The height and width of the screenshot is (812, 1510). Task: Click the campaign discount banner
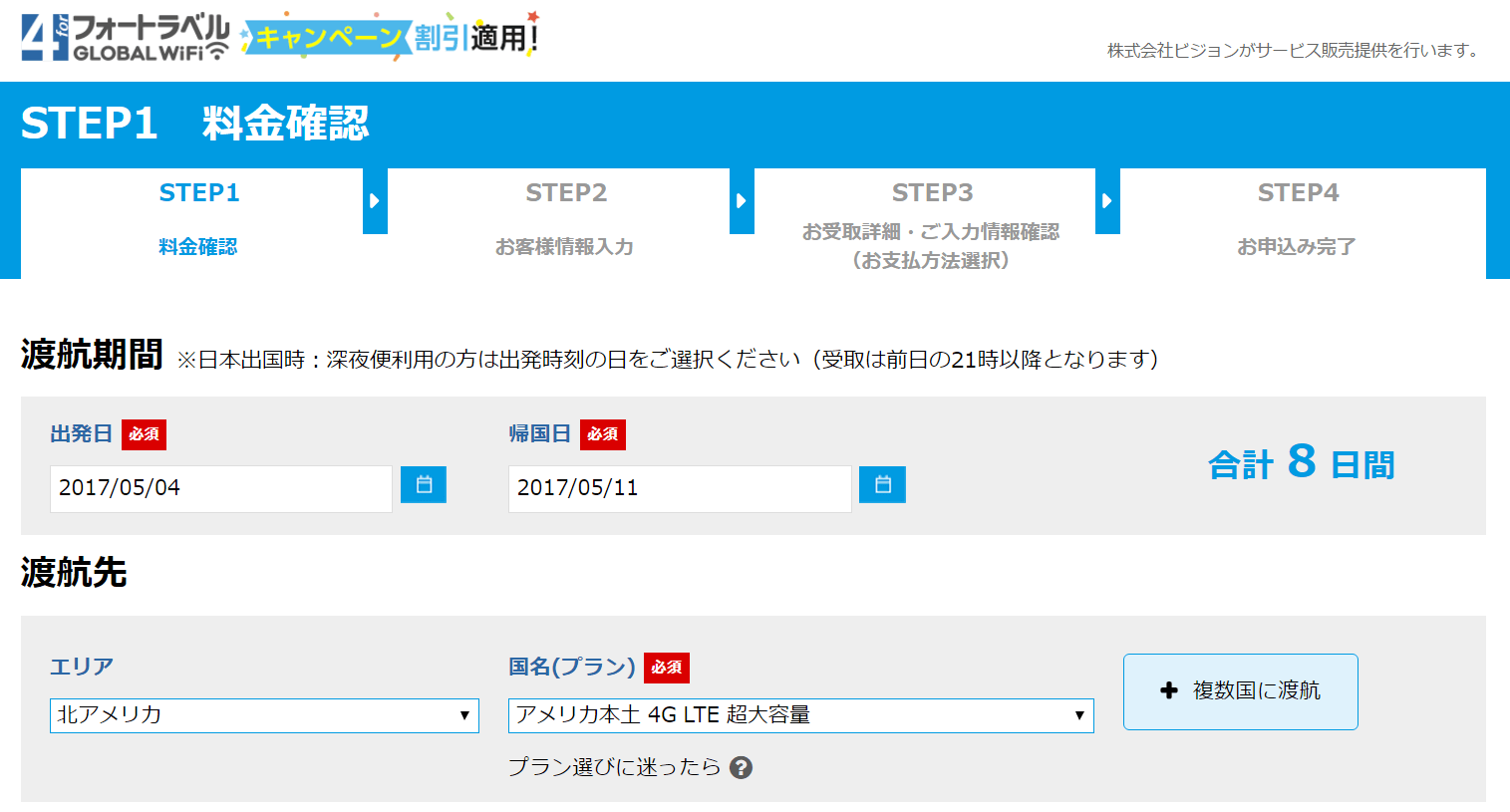(391, 38)
